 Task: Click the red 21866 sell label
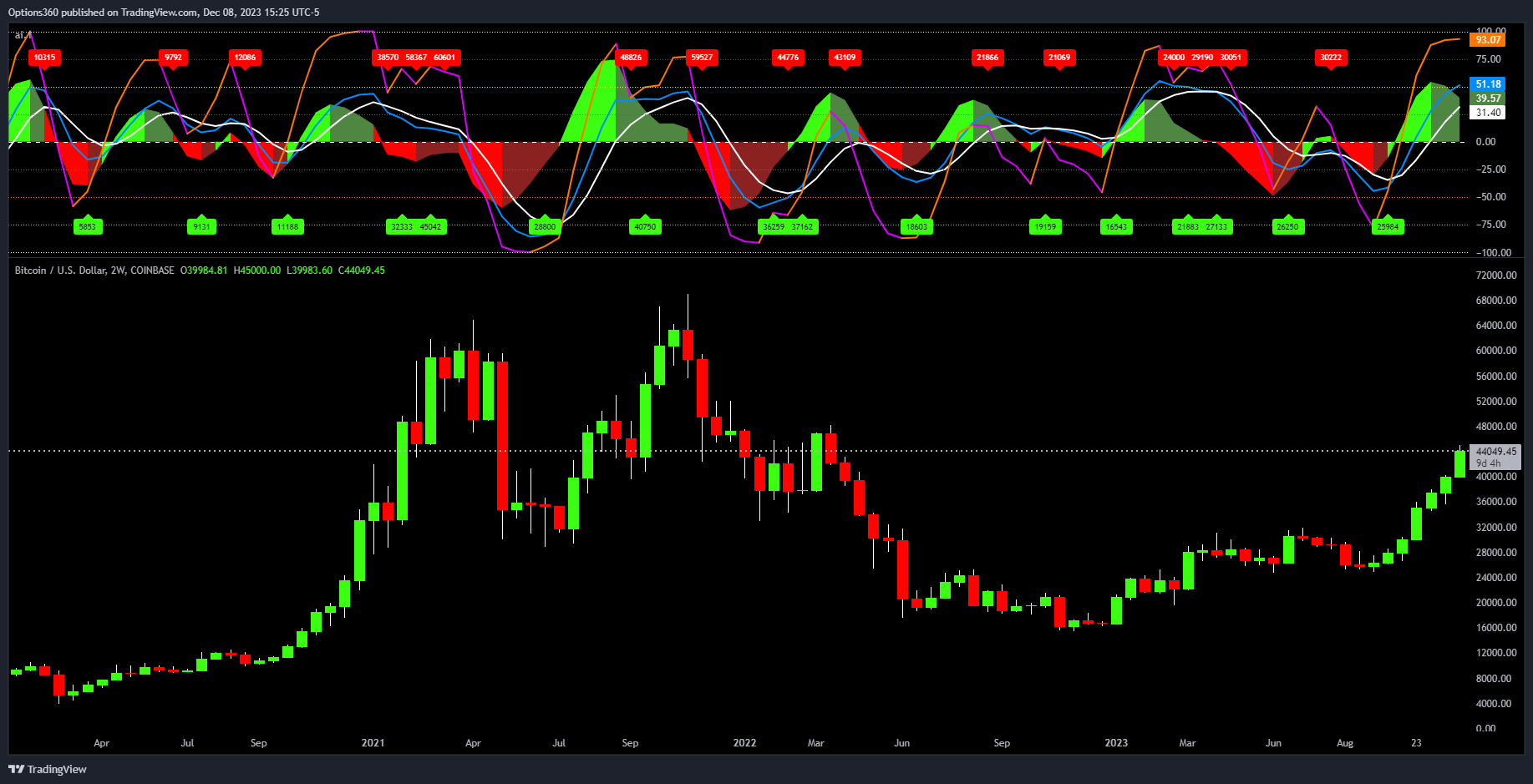point(987,58)
